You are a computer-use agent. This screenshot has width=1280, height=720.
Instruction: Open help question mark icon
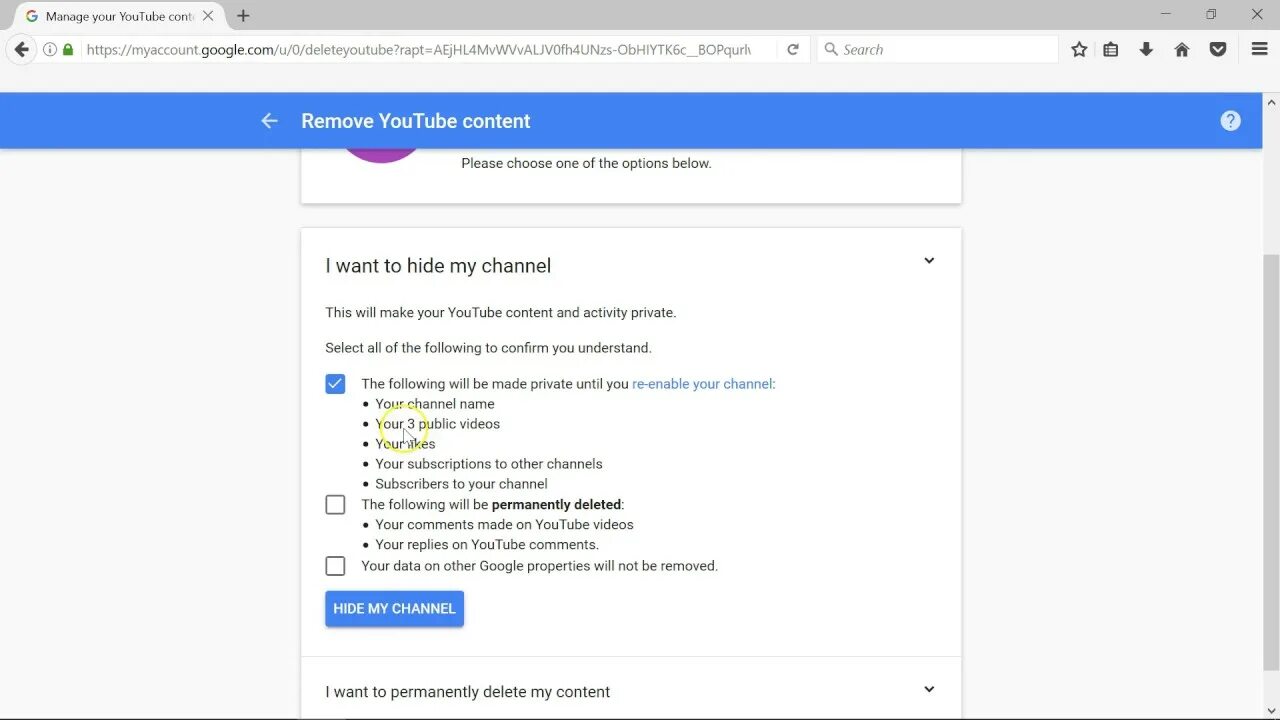coord(1231,121)
